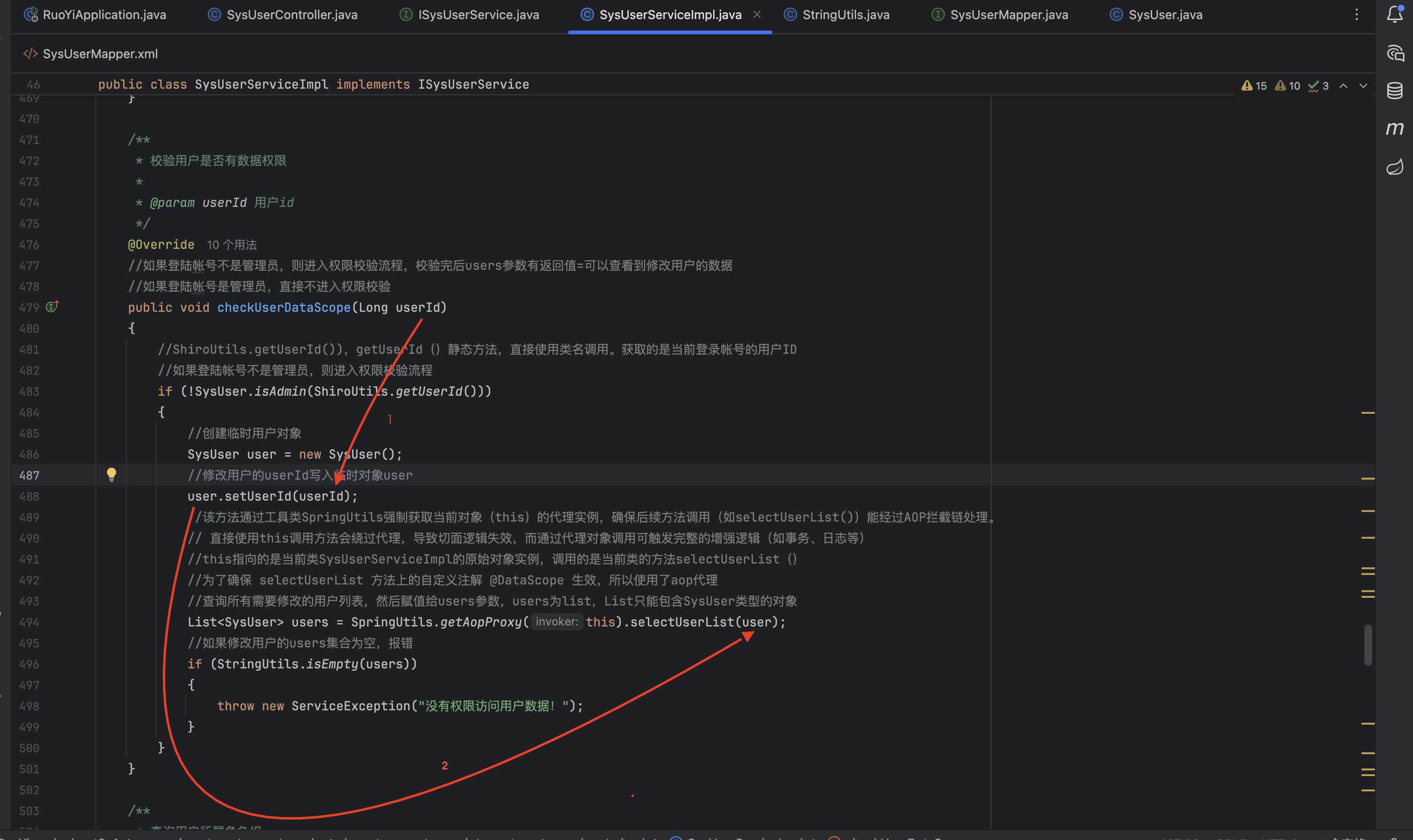Open the Spring leaf tool window
Screen dimensions: 1413x840
point(1394,166)
